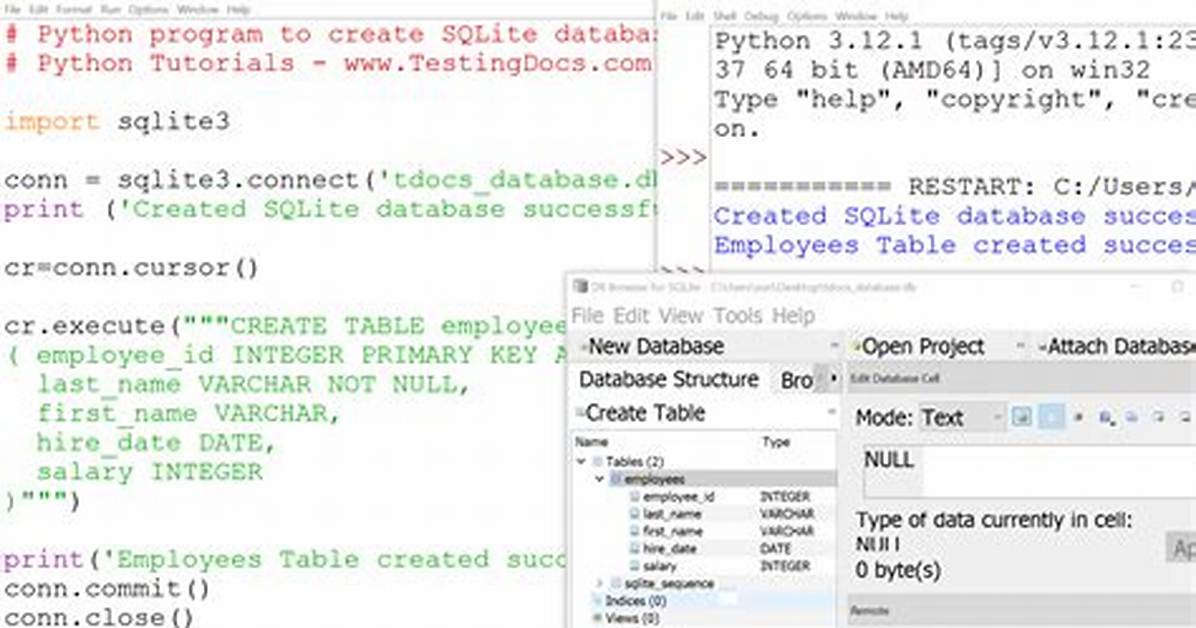Image resolution: width=1196 pixels, height=628 pixels.
Task: Select the Indices (0) tree row
Action: (704, 601)
